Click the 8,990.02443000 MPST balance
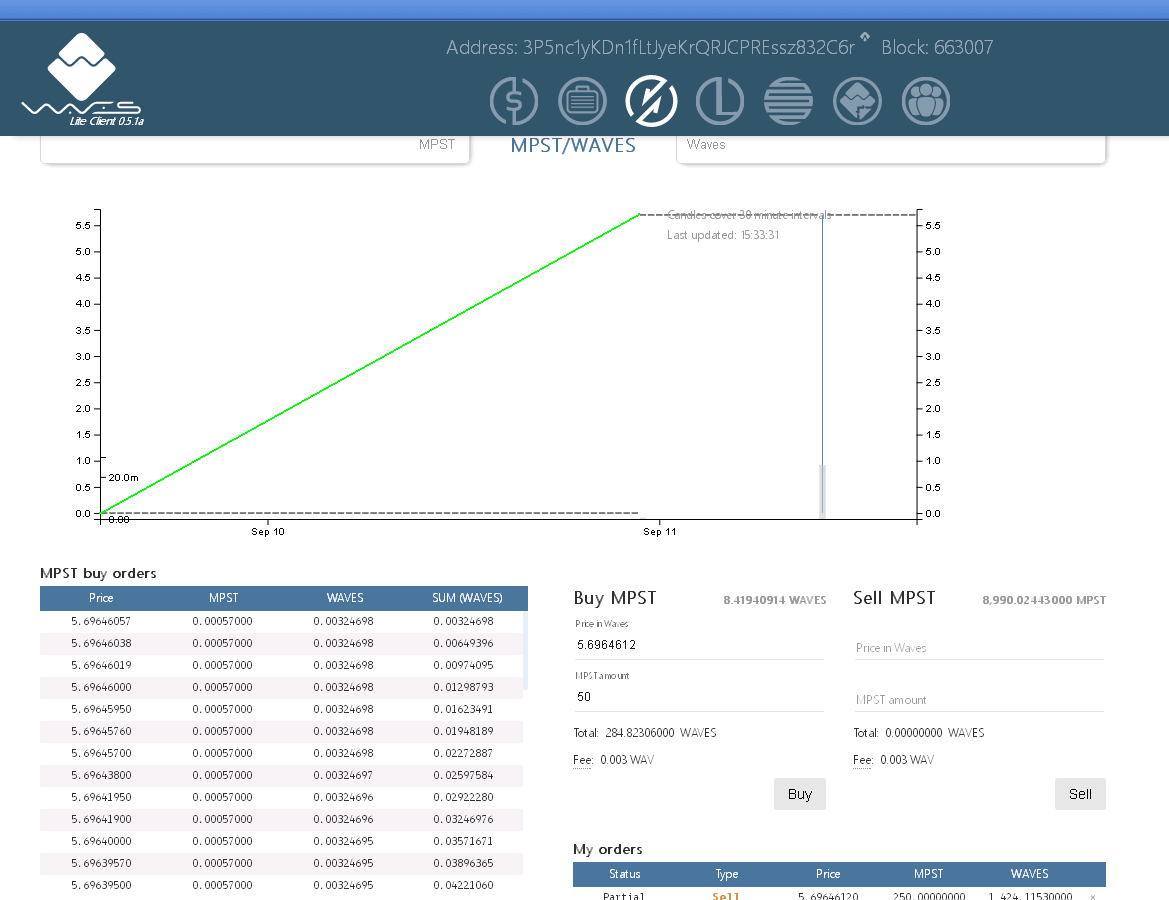This screenshot has width=1169, height=900. coord(1044,600)
